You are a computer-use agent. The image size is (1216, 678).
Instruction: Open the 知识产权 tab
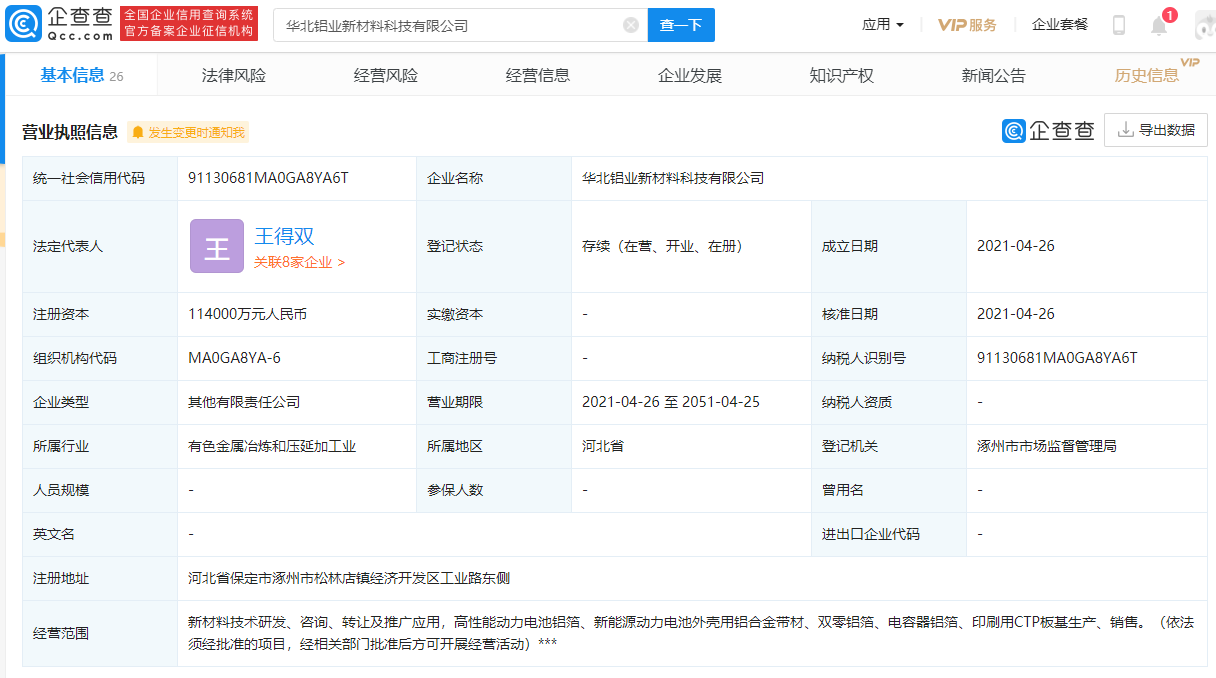tap(842, 74)
